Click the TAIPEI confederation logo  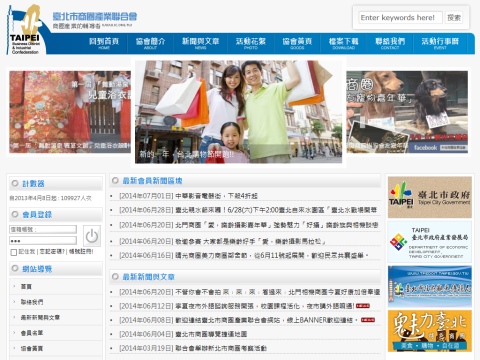click(x=26, y=30)
